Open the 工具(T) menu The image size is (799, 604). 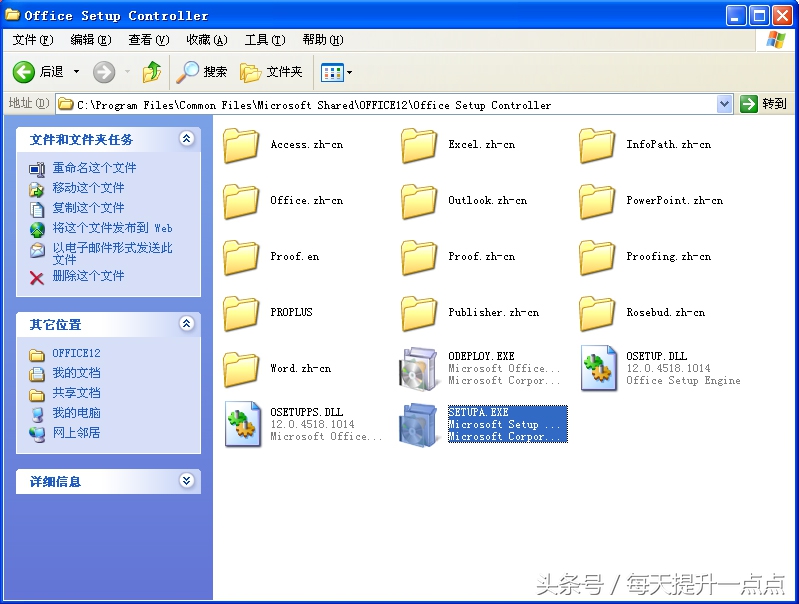(x=265, y=40)
